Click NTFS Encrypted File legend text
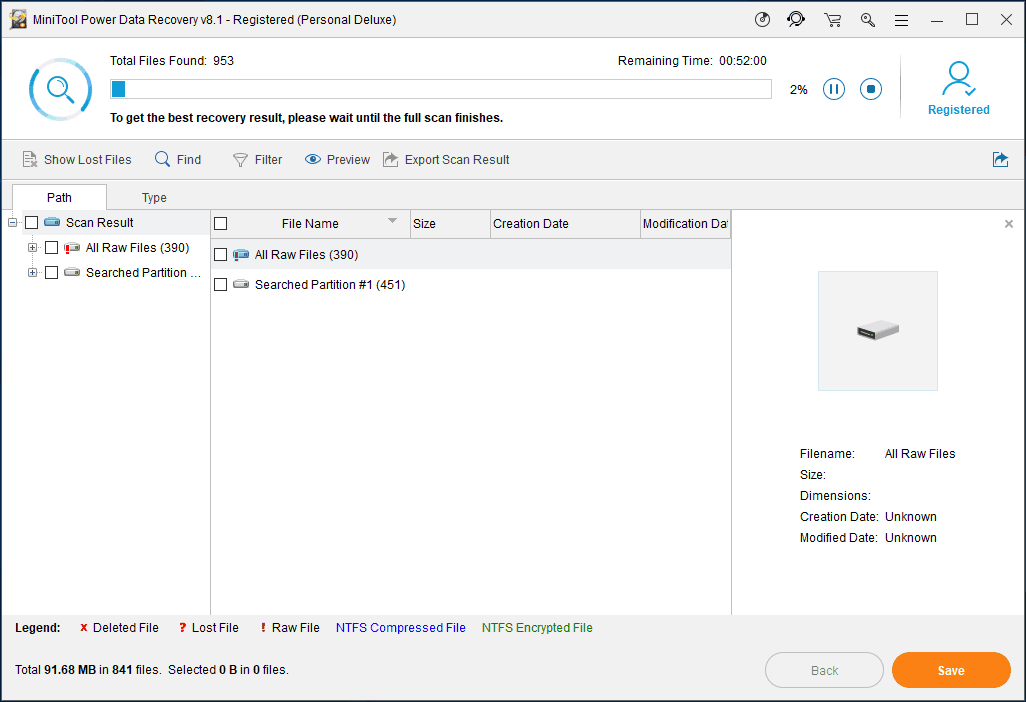Screen dimensions: 1026x702 [x=537, y=627]
